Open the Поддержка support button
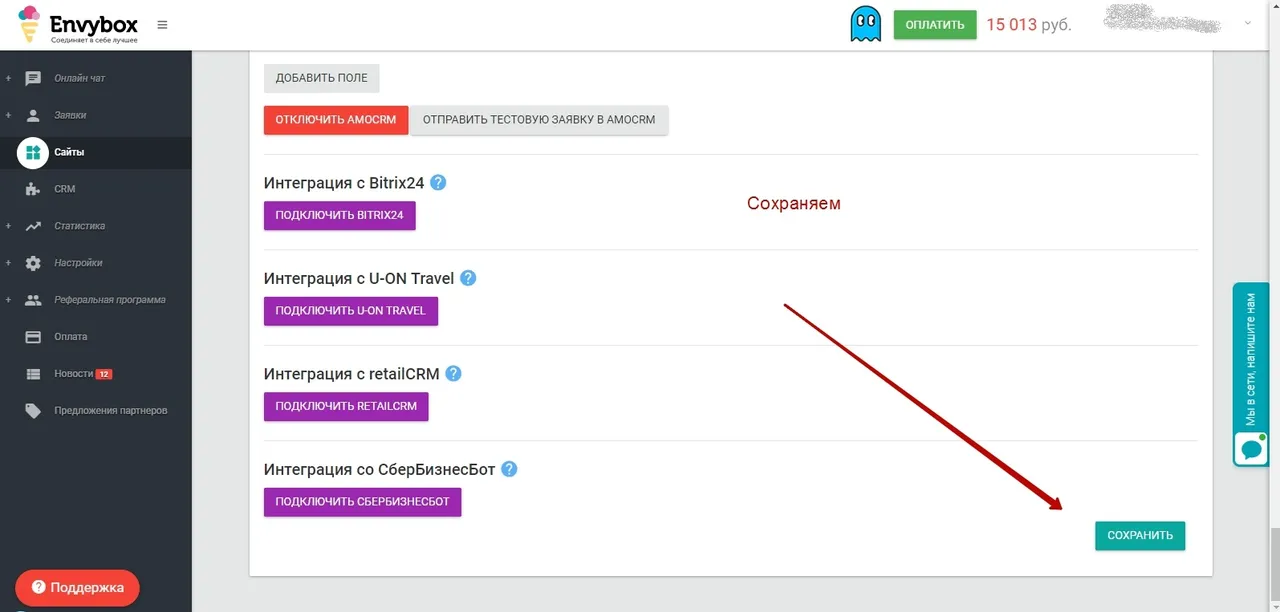This screenshot has height=612, width=1280. click(x=77, y=588)
